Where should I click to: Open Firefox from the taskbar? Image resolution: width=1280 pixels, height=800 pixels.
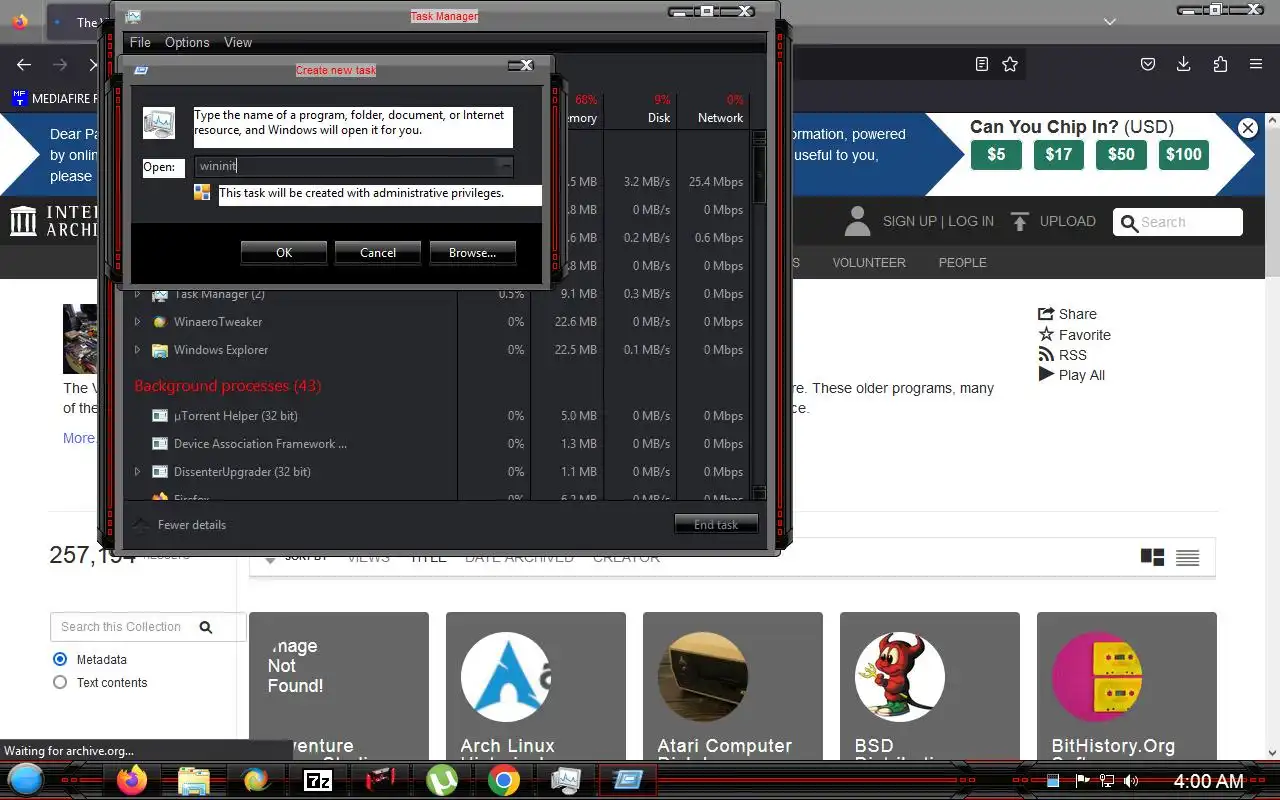click(x=132, y=780)
